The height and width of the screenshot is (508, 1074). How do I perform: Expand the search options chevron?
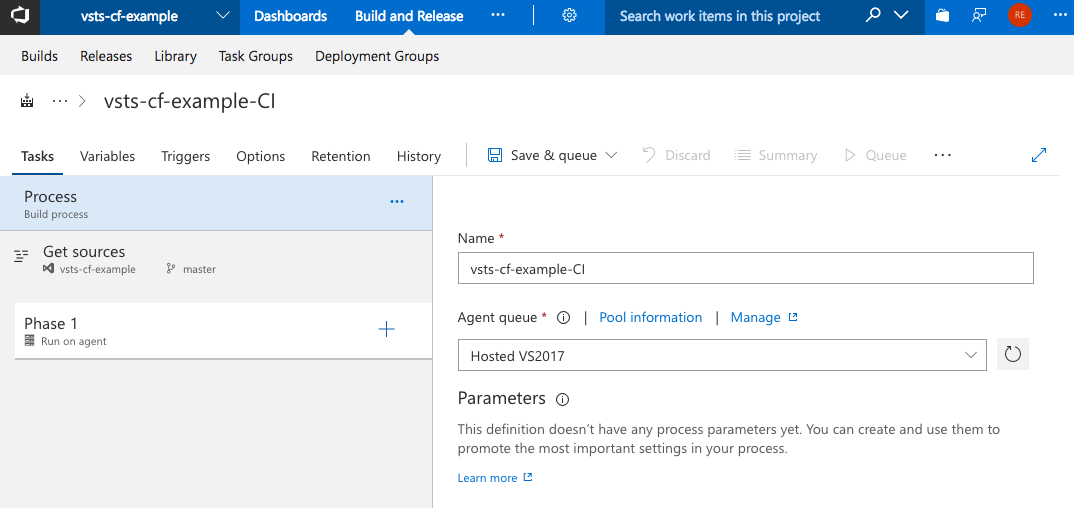point(901,16)
